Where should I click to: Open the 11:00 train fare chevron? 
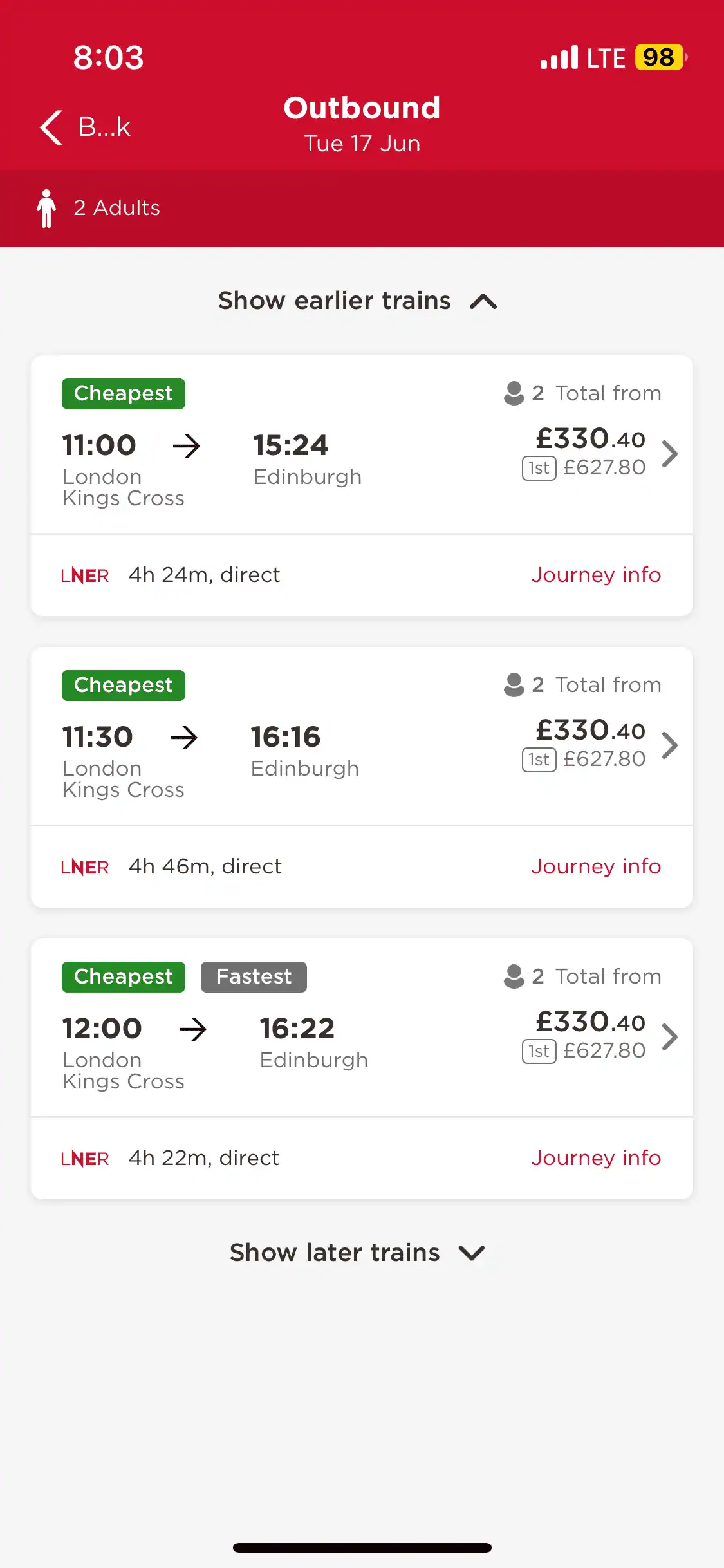pos(670,454)
